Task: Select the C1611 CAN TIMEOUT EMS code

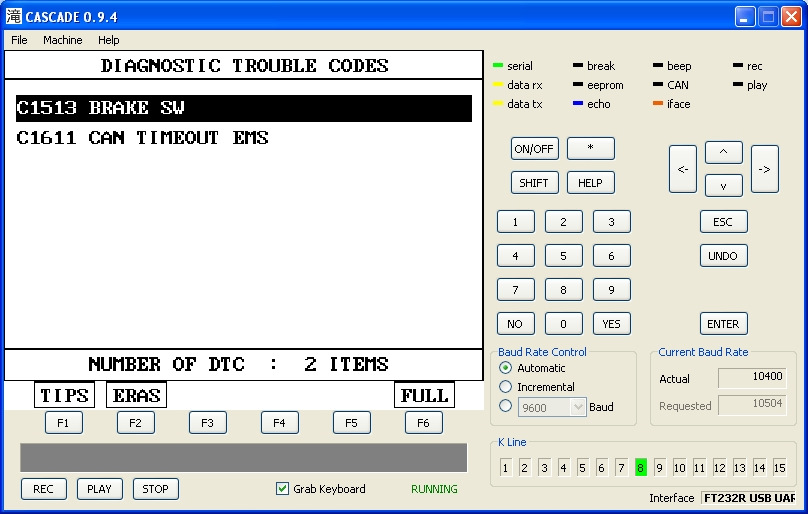Action: click(142, 138)
